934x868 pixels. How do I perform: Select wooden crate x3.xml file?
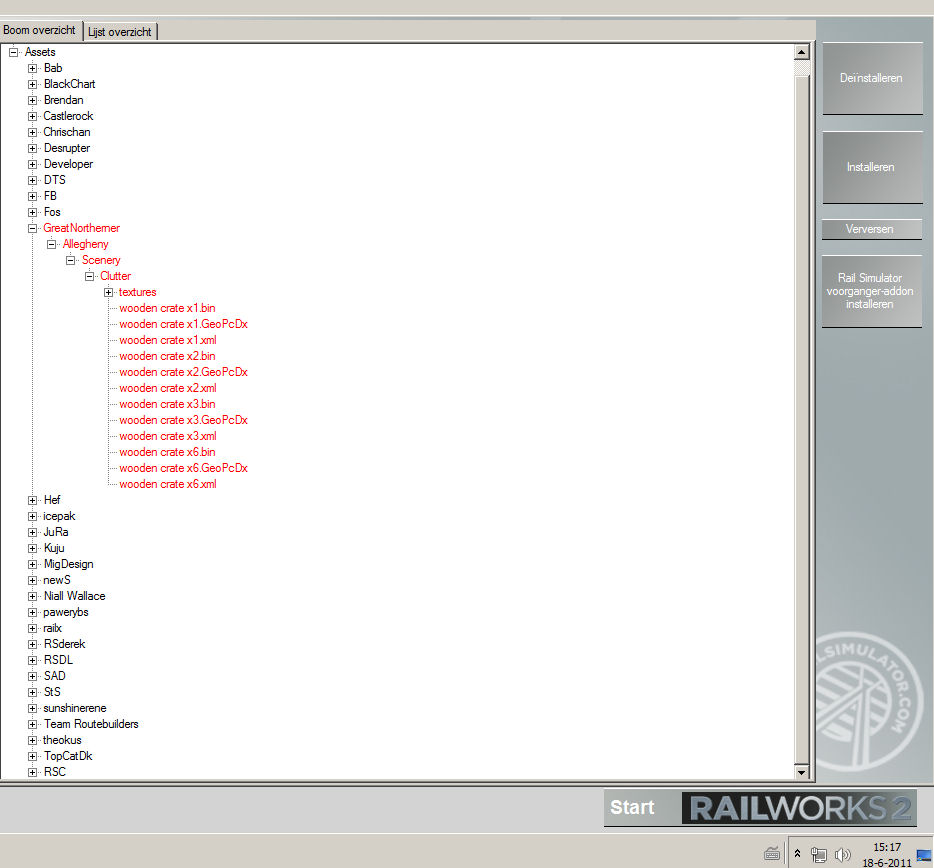(x=167, y=437)
